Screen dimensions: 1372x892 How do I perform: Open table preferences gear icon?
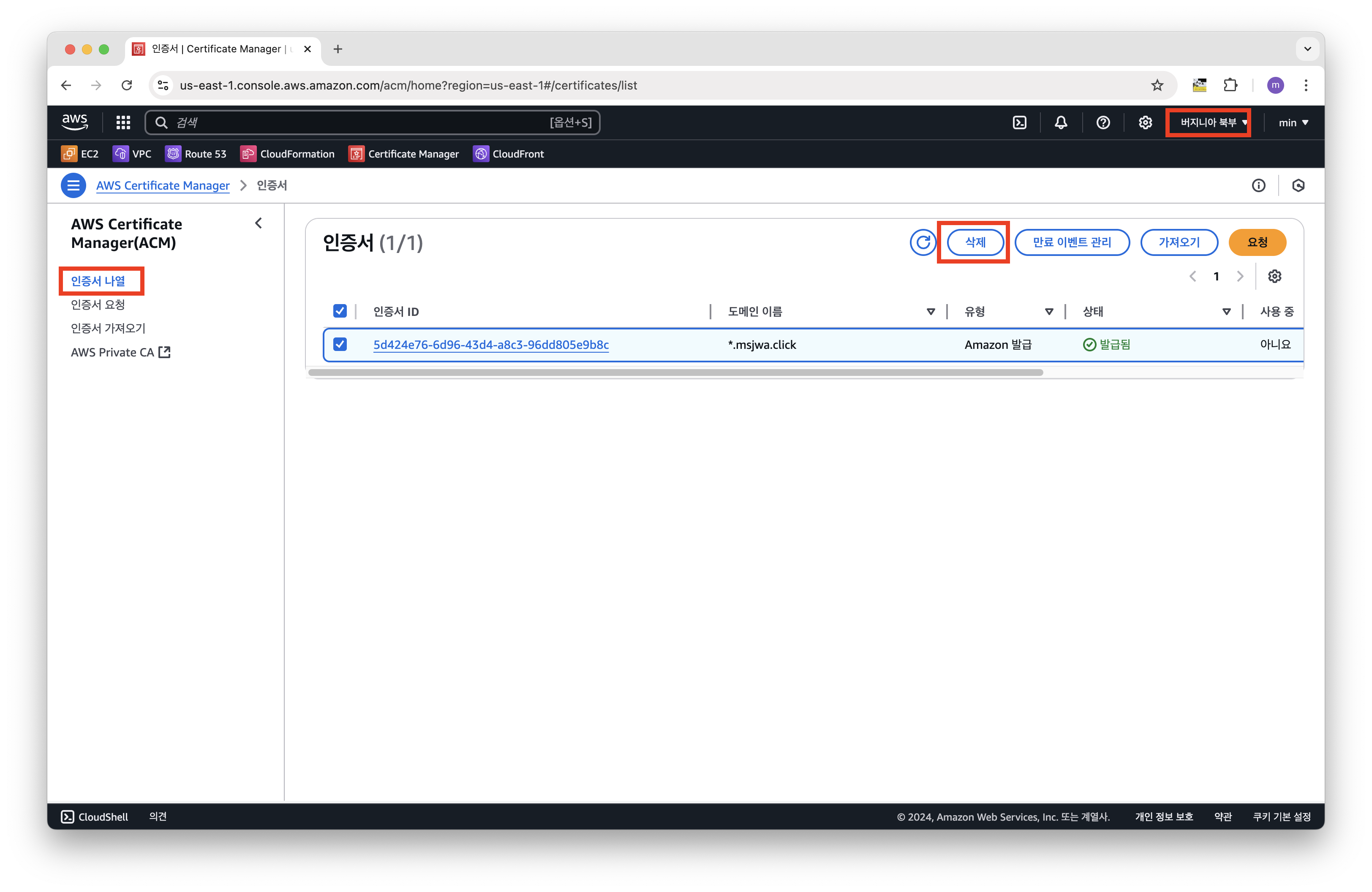[1274, 276]
